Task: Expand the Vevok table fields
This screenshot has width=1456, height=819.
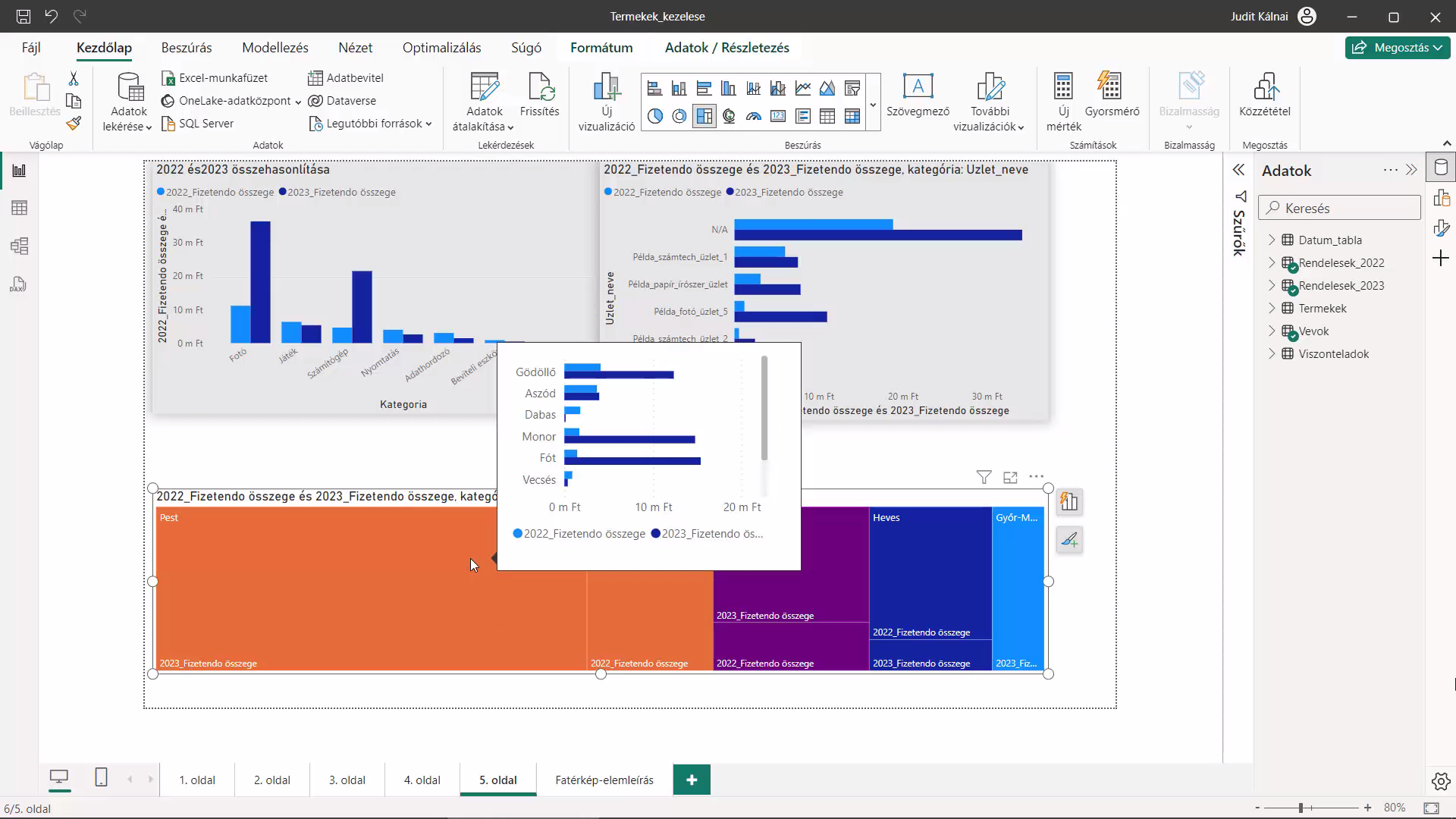Action: [x=1272, y=331]
